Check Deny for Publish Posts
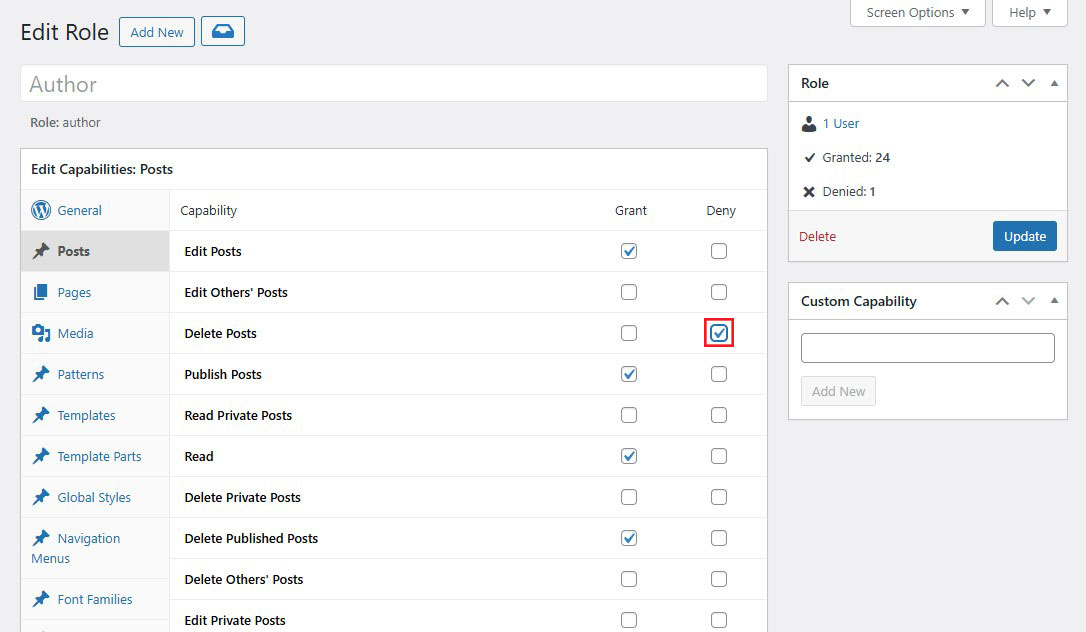The width and height of the screenshot is (1086, 632). tap(719, 374)
